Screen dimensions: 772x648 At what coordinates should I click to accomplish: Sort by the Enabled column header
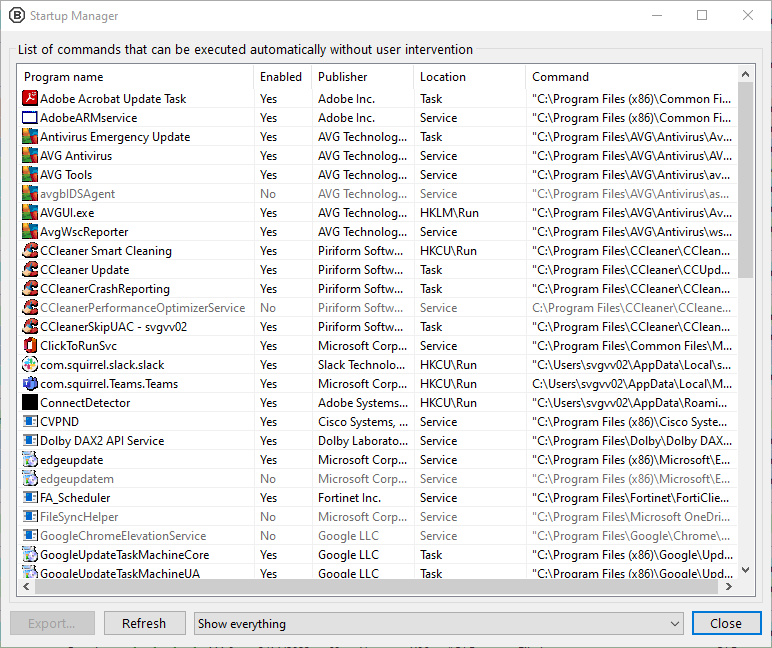283,77
